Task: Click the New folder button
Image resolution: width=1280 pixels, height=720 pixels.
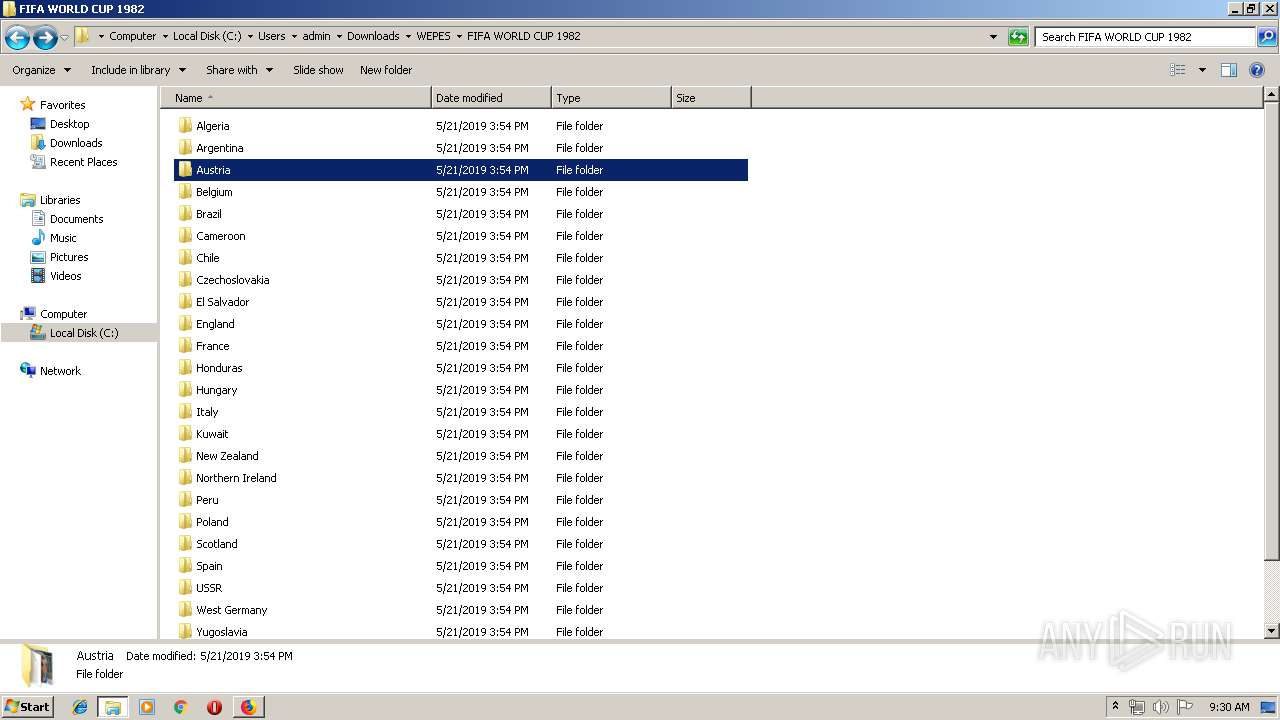Action: [386, 70]
